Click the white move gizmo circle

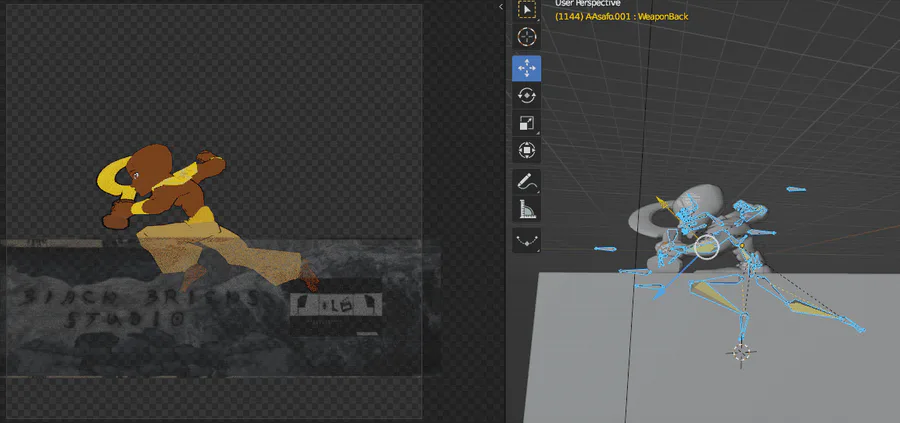pyautogui.click(x=707, y=247)
